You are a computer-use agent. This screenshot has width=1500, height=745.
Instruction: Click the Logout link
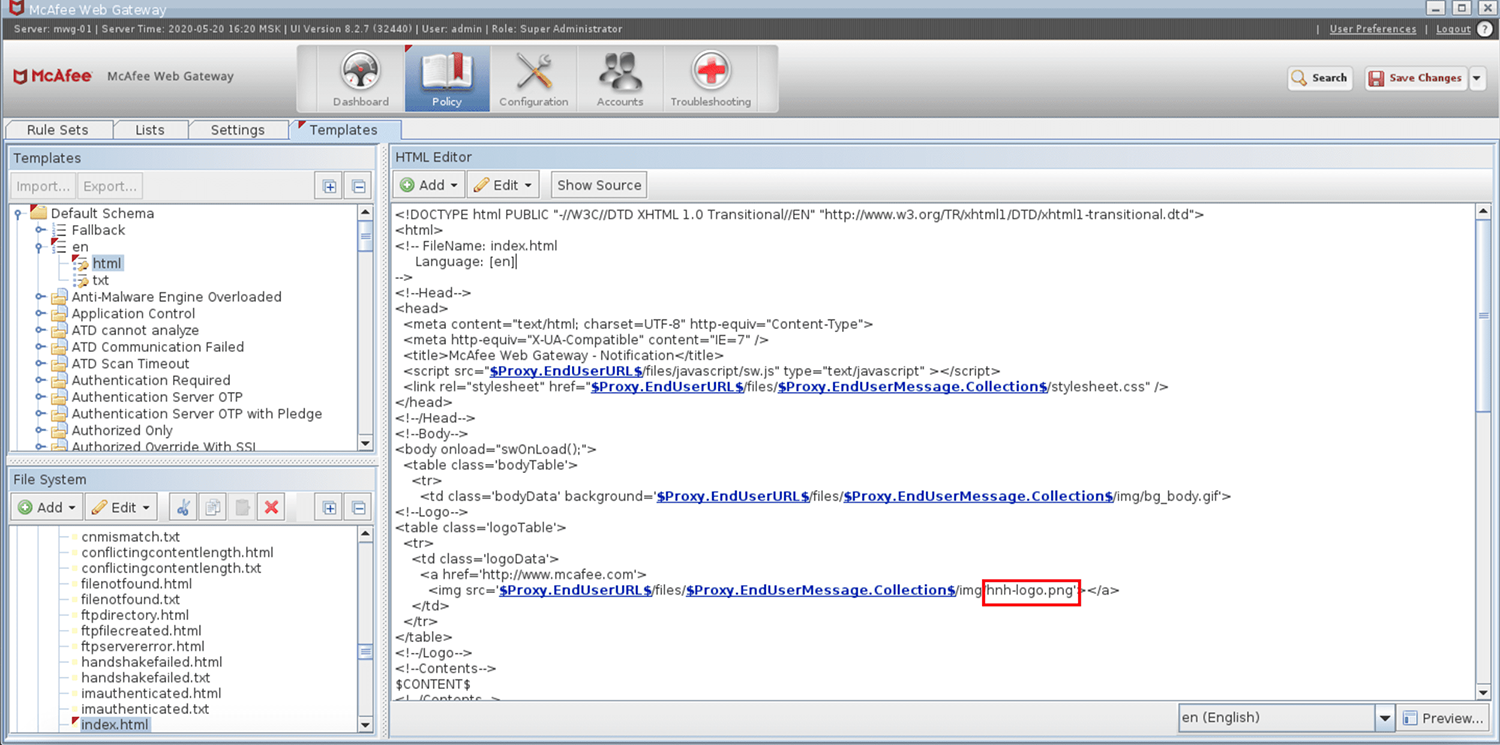[1453, 29]
